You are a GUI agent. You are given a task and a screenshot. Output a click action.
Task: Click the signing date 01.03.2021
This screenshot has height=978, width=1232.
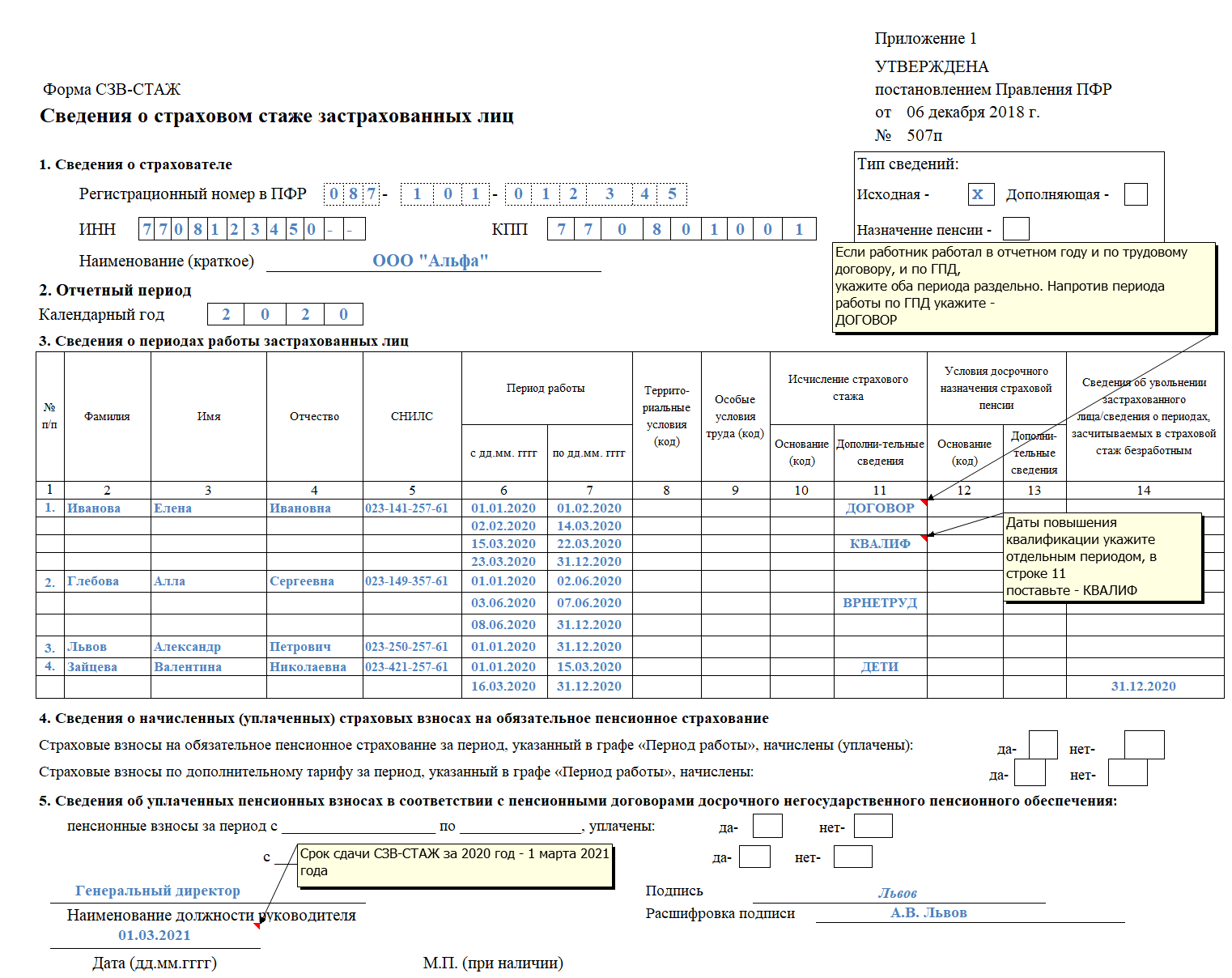155,935
